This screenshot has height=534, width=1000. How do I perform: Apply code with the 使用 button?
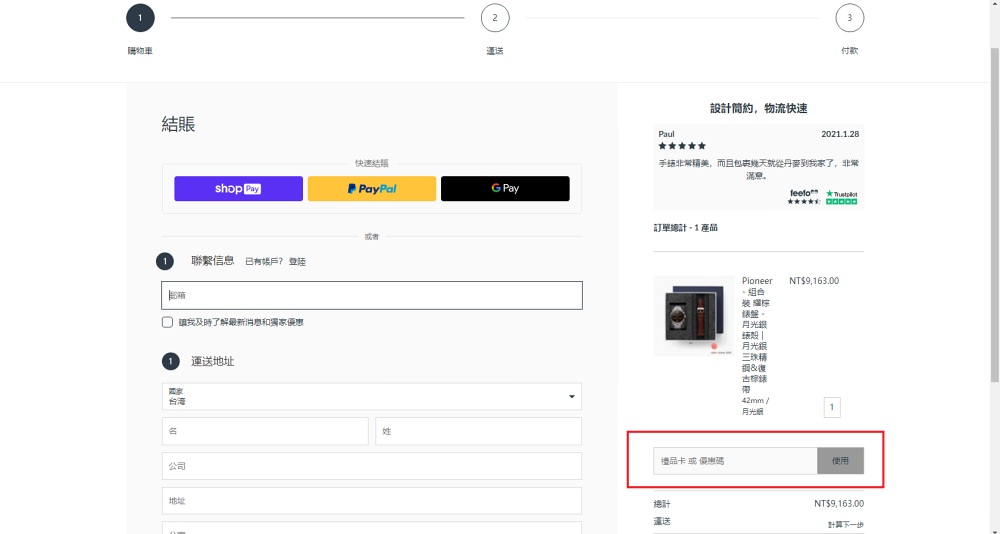coord(841,461)
